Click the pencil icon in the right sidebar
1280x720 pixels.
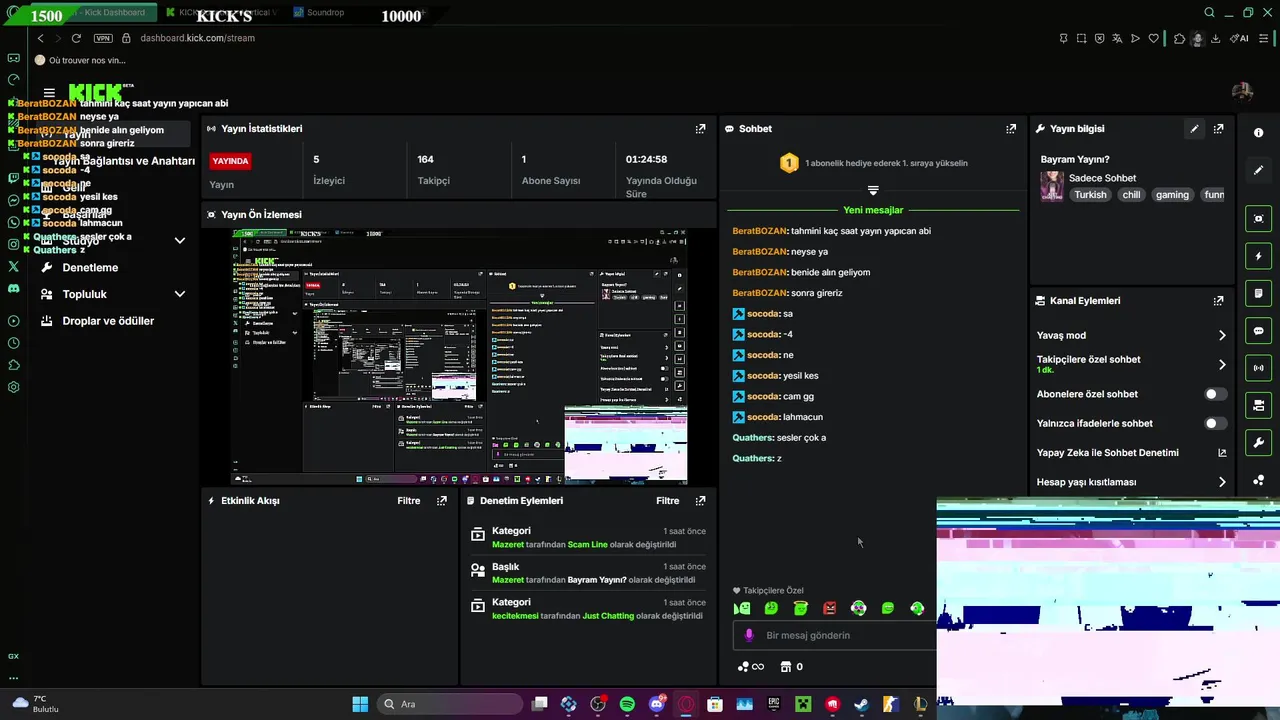[x=1258, y=170]
